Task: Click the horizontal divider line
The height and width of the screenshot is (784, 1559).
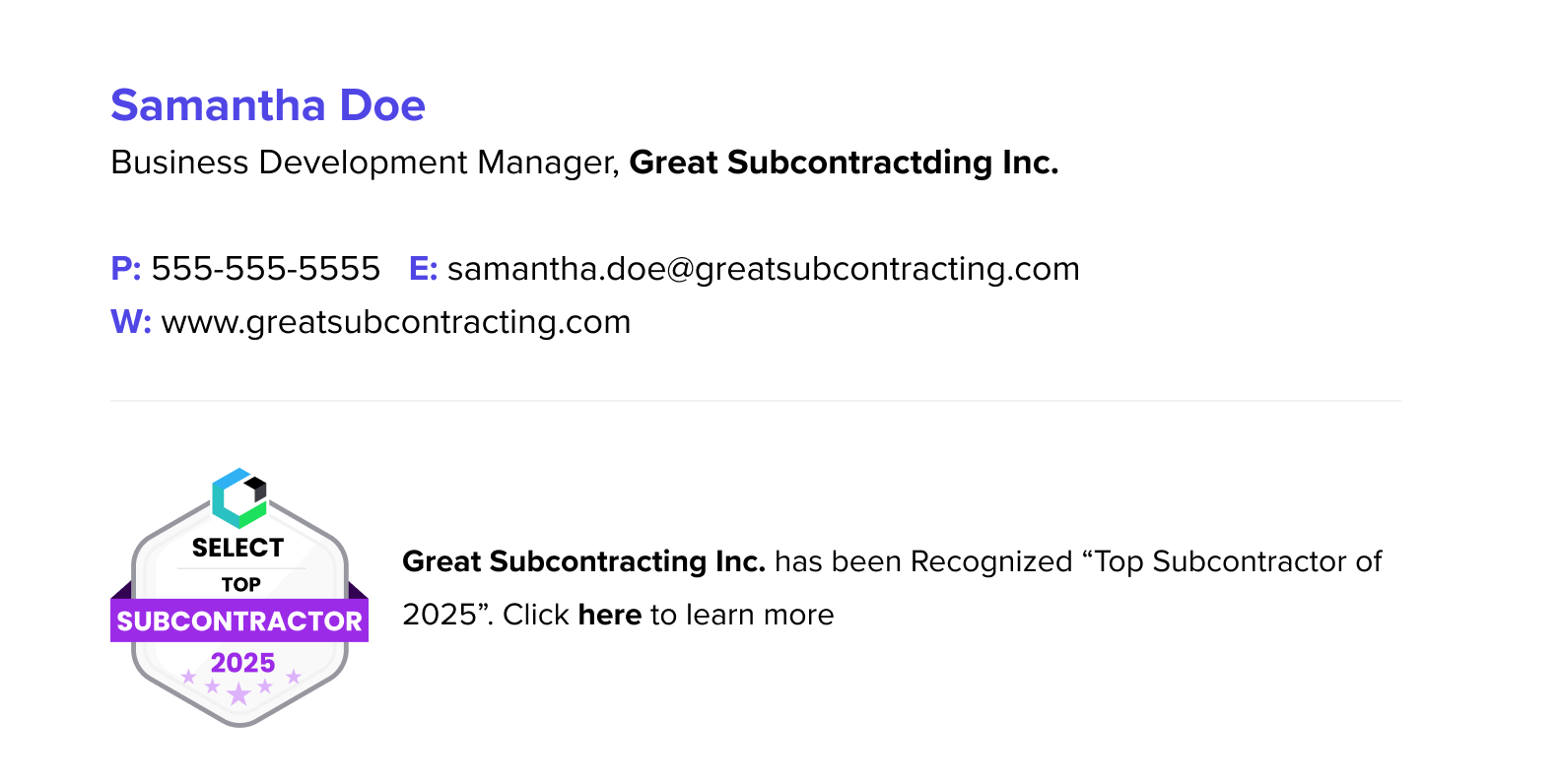Action: (755, 401)
